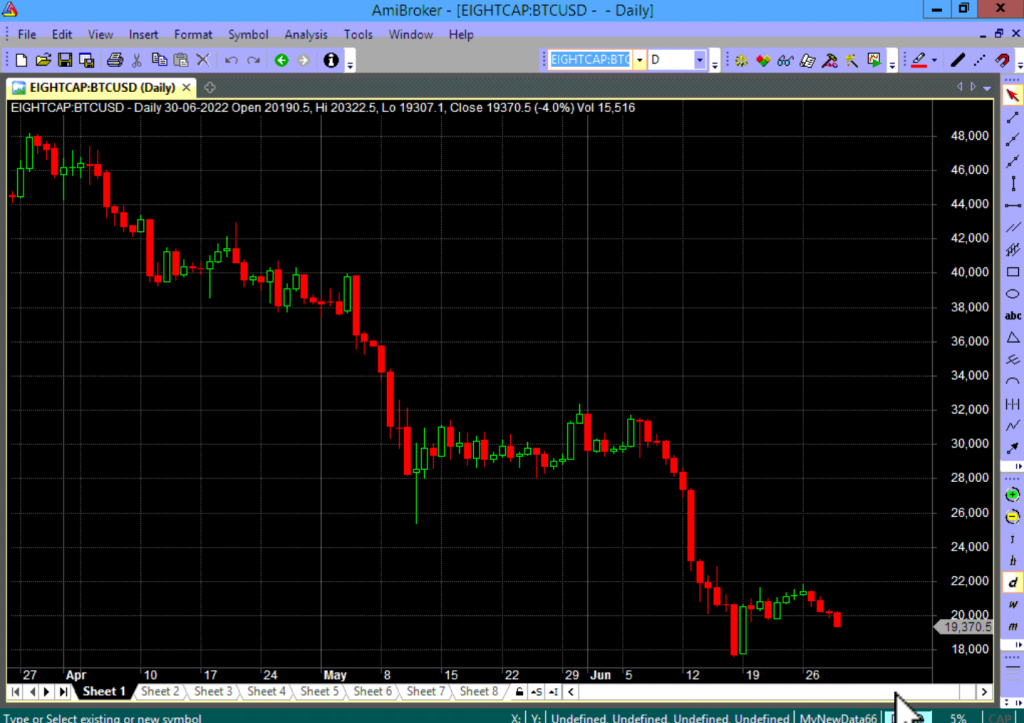Click the dotted line style icon
The image size is (1024, 723).
click(x=980, y=60)
